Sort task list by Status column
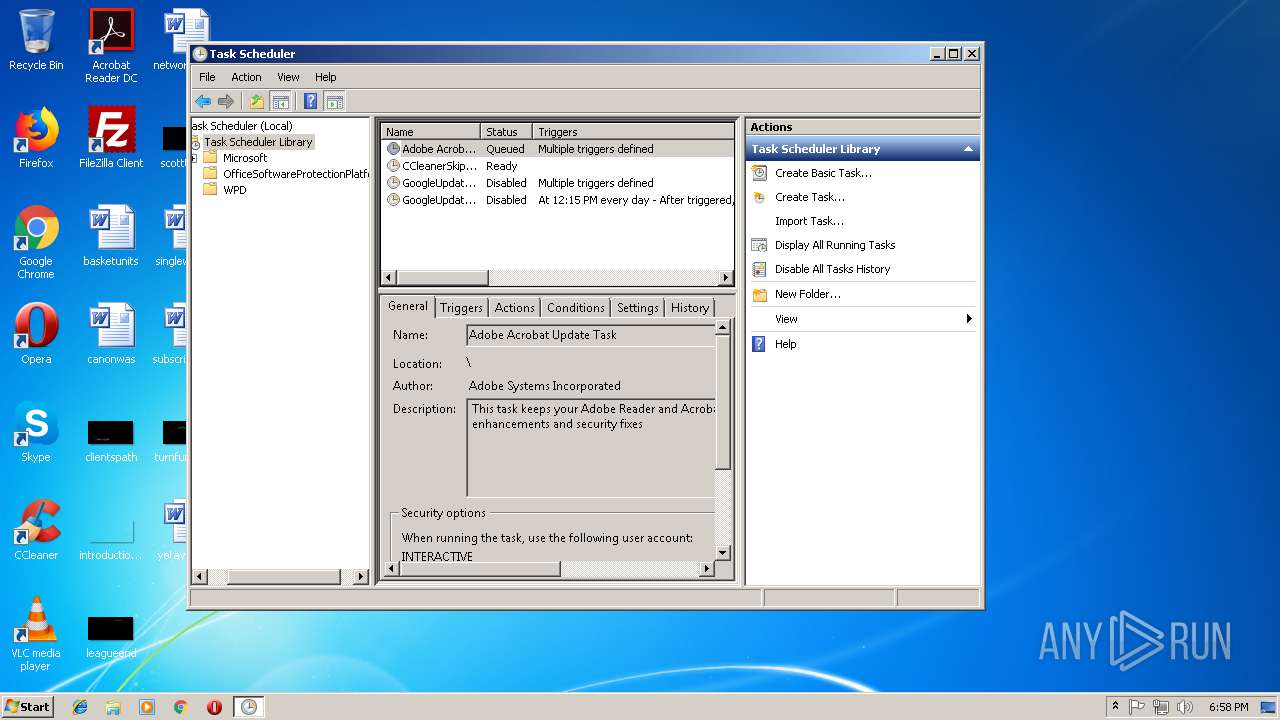This screenshot has width=1280, height=720. point(502,132)
